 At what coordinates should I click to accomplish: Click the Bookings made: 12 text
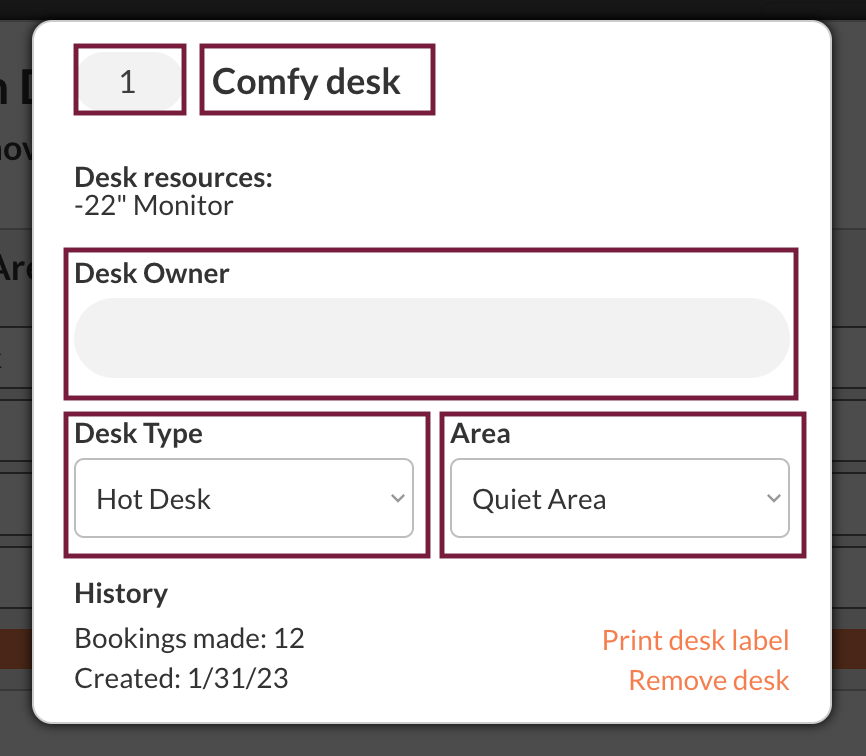tap(189, 638)
